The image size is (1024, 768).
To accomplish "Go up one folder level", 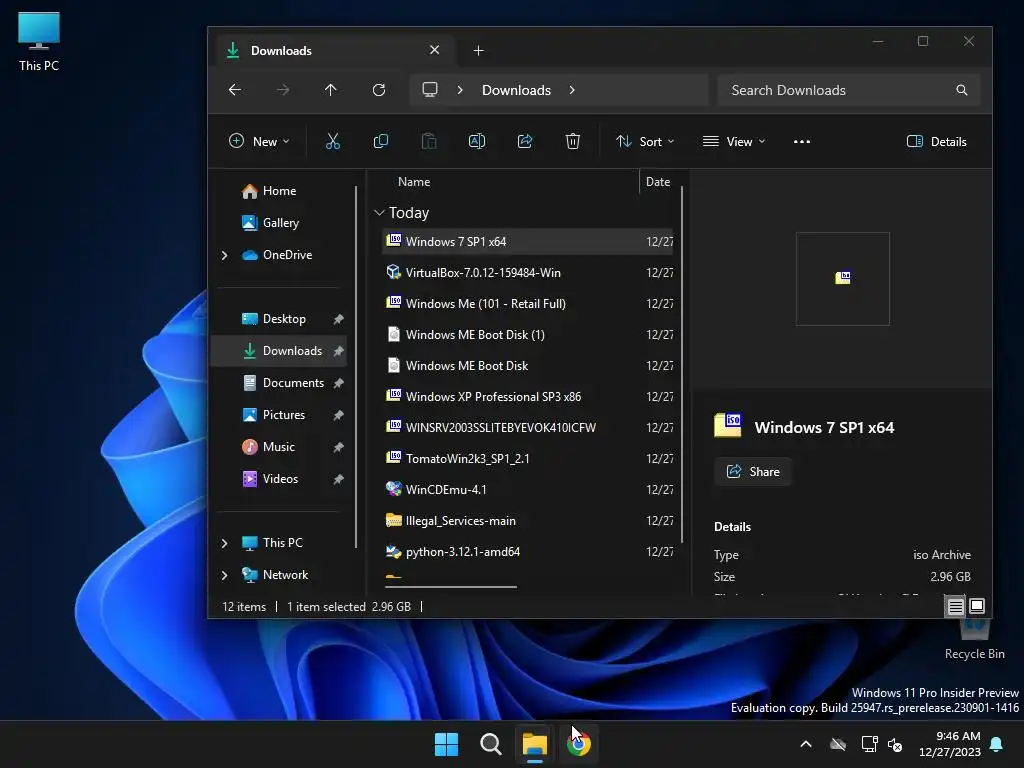I will (330, 90).
